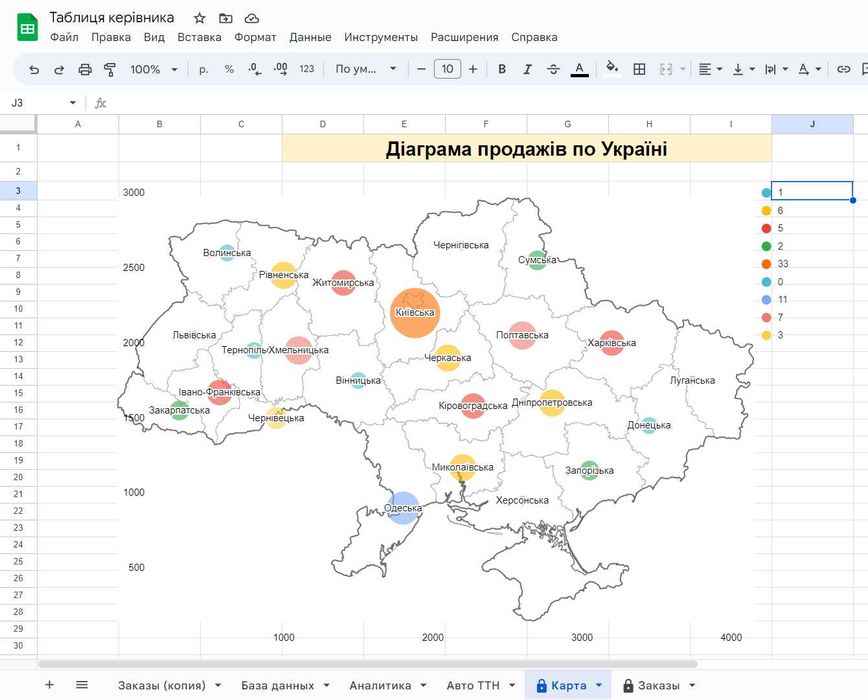Click the title 'Діаграма продажів по Україні'

click(526, 149)
